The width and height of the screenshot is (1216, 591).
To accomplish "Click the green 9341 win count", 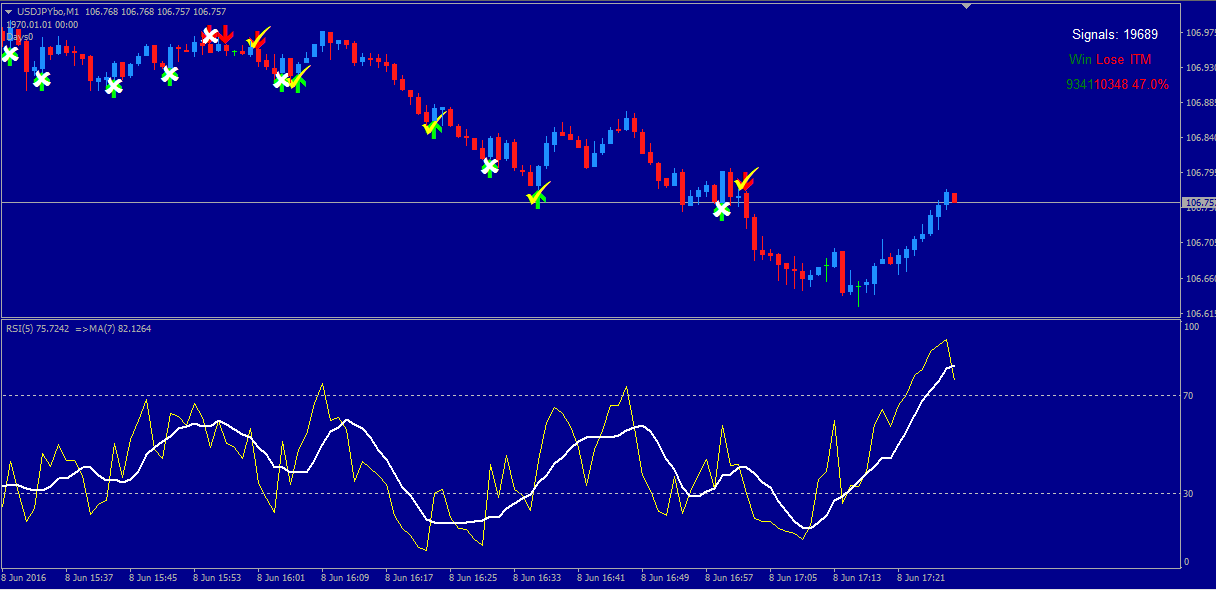I will [1080, 85].
